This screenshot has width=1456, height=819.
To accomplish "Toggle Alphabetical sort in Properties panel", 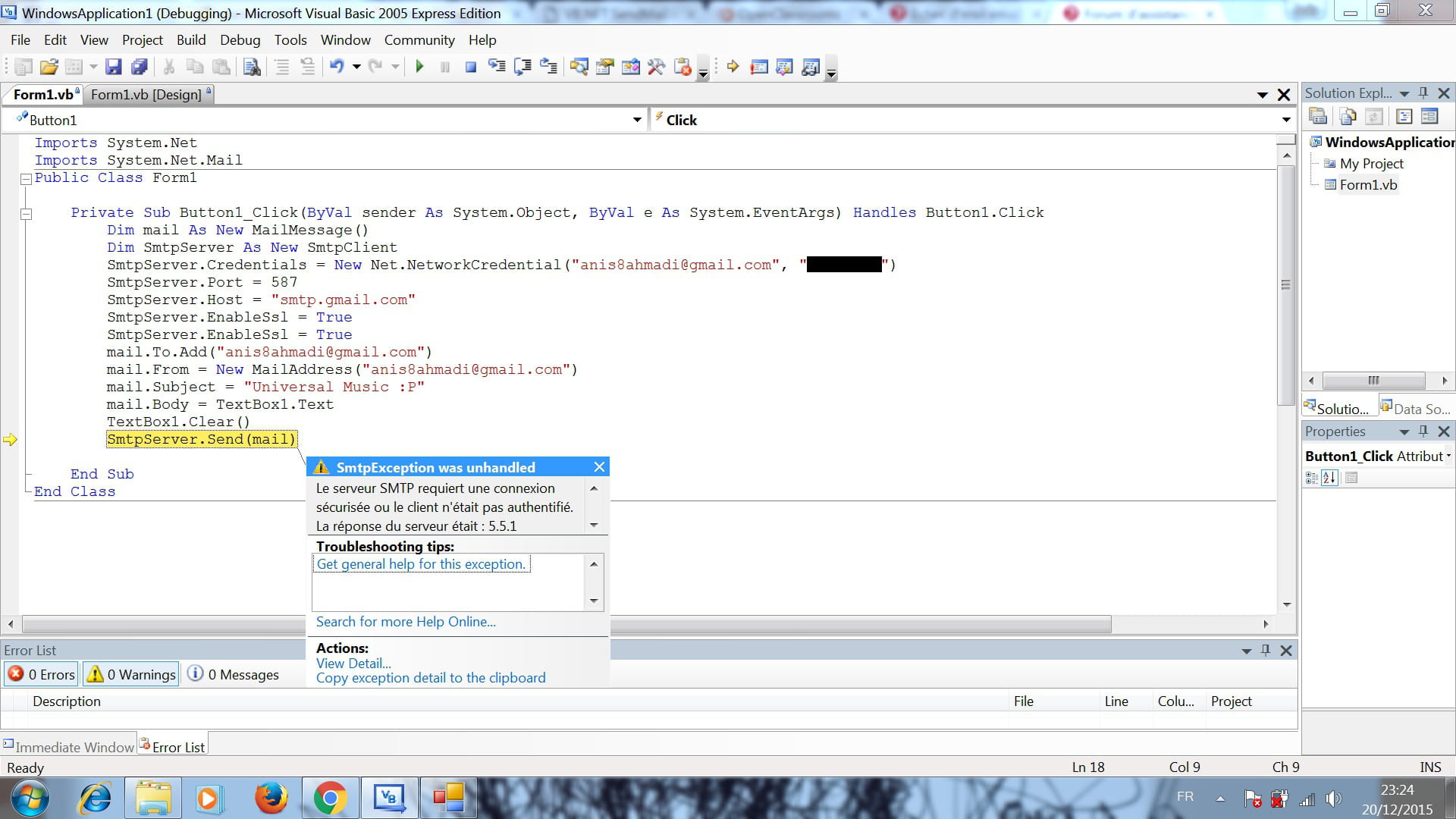I will [x=1329, y=478].
